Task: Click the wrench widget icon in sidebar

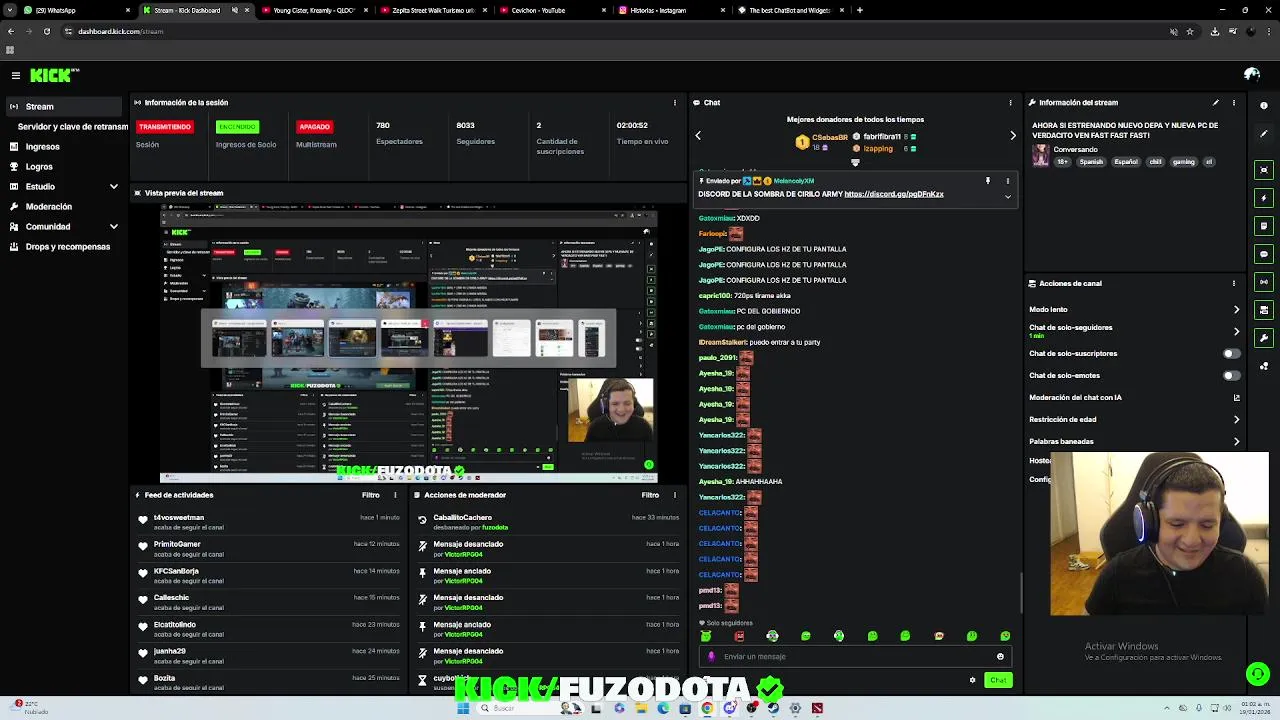Action: [1264, 338]
